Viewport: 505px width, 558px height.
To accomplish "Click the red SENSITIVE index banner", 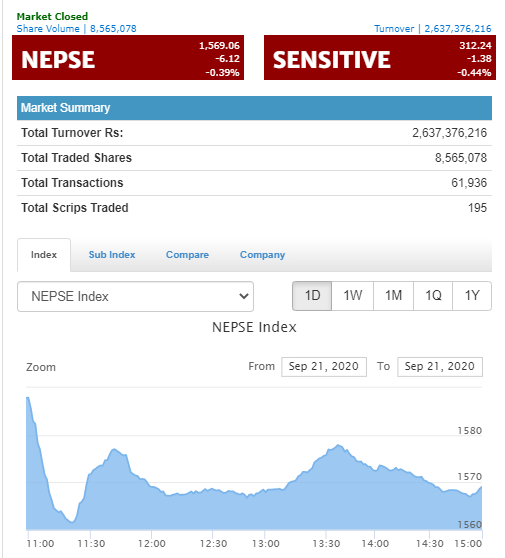I will (x=380, y=58).
